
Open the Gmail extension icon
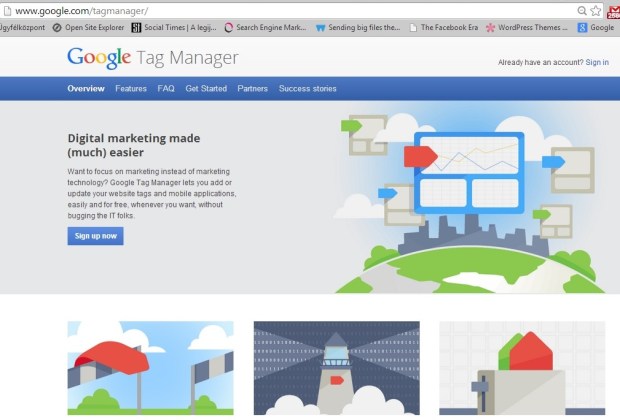tap(613, 12)
